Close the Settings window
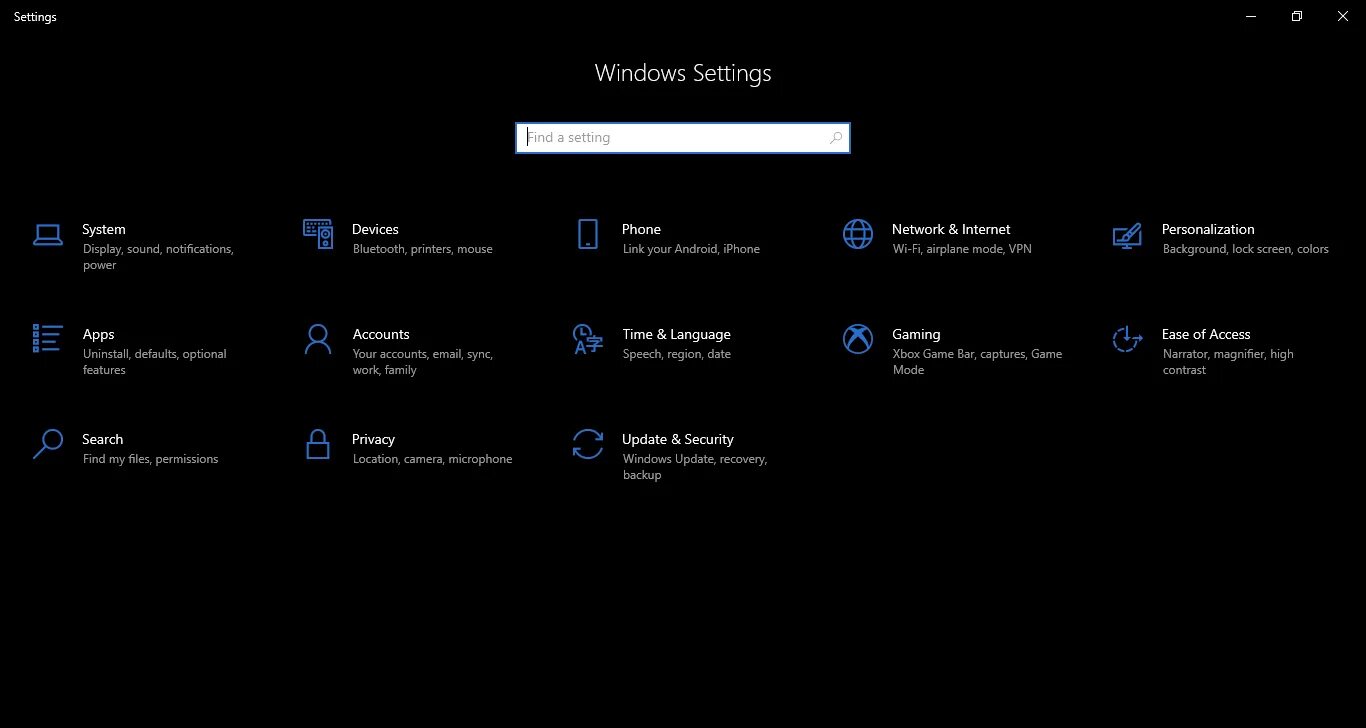This screenshot has height=728, width=1366. point(1343,16)
